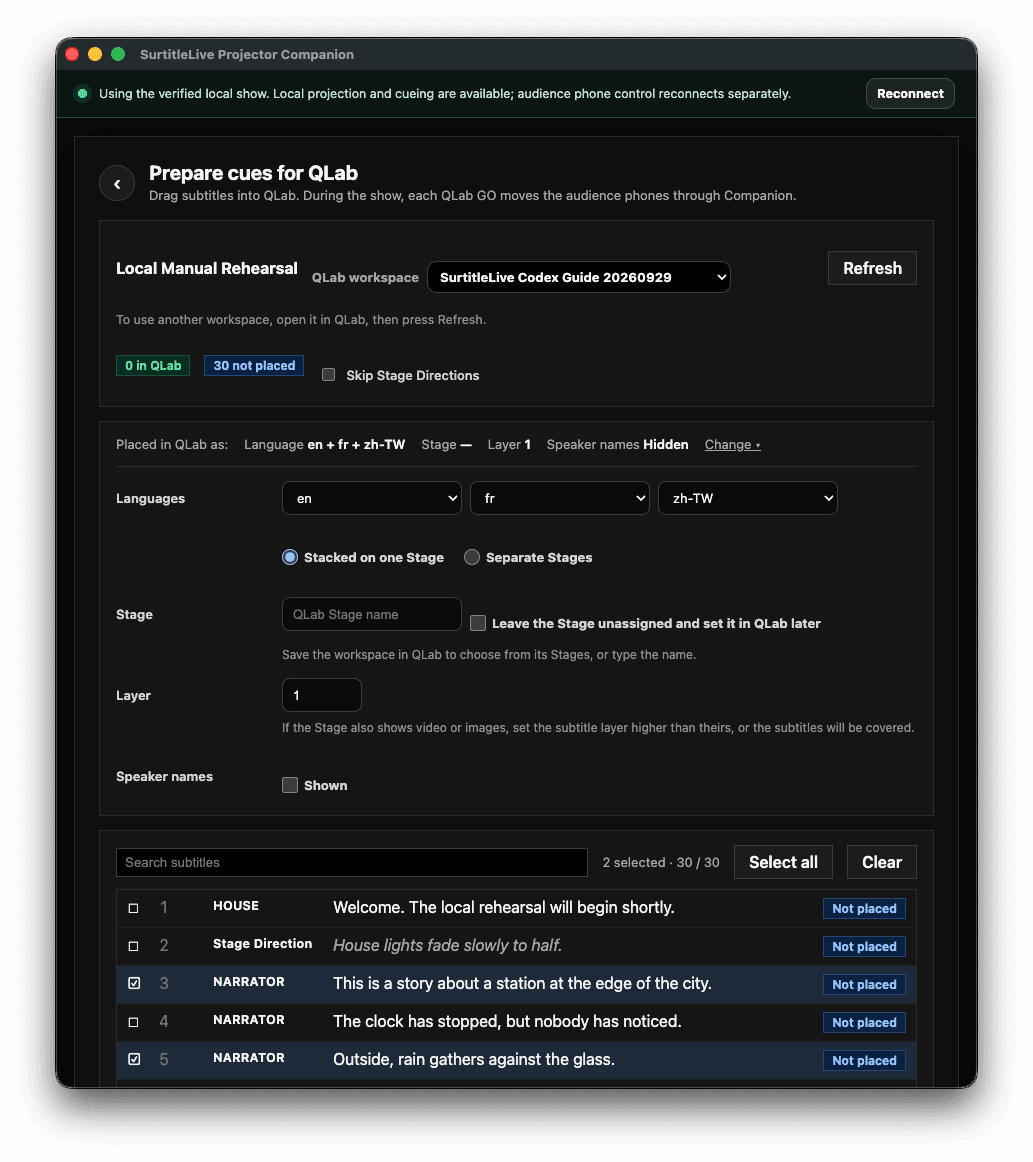The height and width of the screenshot is (1162, 1033).
Task: Click the HOUSE speaker label
Action: tap(236, 906)
